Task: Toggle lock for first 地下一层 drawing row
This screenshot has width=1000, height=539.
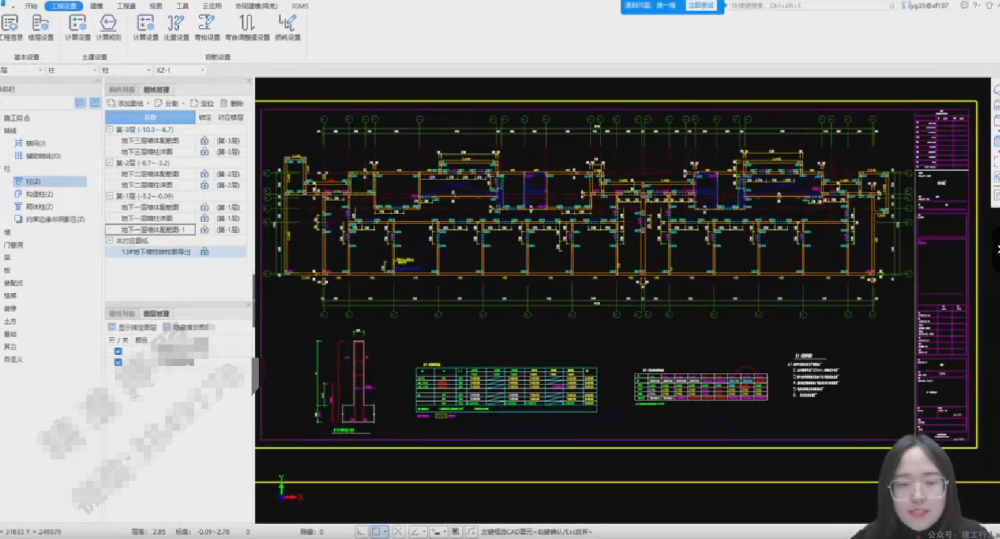Action: coord(204,207)
